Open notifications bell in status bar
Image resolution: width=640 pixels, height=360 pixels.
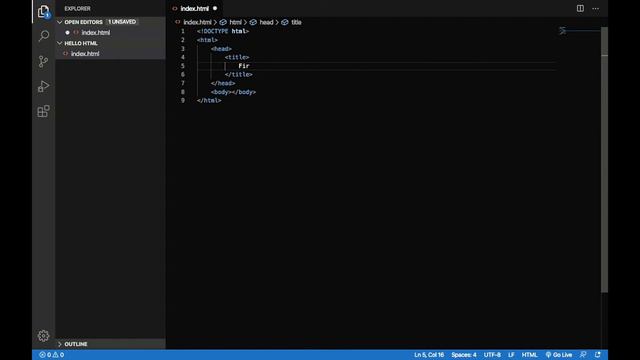point(598,355)
